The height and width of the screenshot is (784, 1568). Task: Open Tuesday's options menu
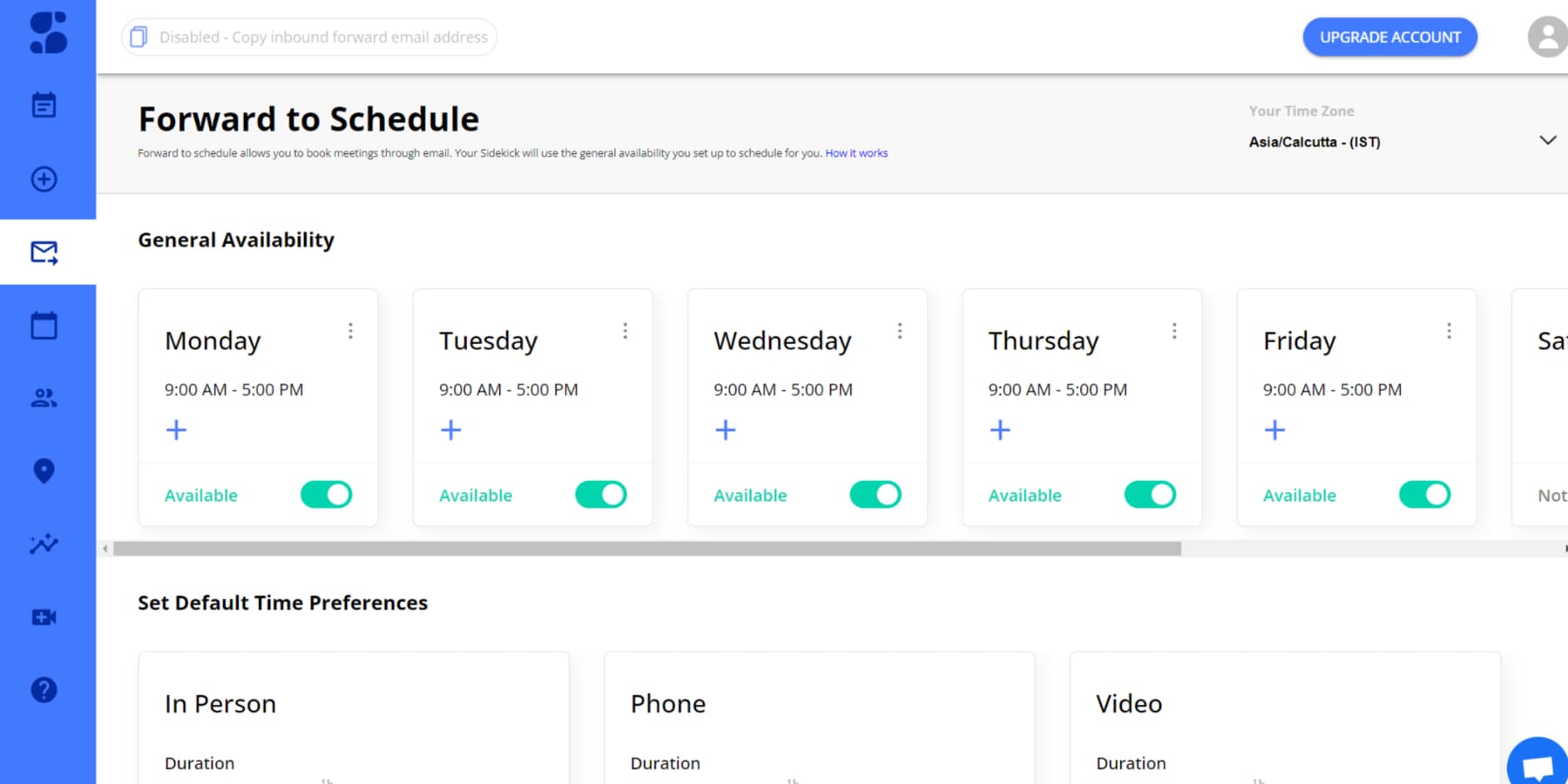pos(625,330)
